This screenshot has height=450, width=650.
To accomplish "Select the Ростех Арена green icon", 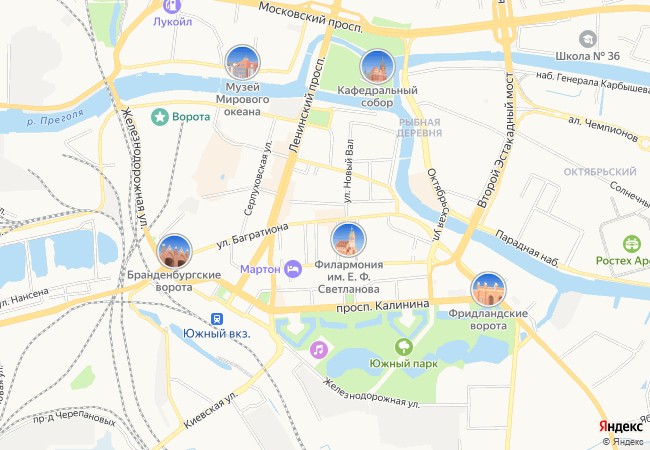I will point(632,244).
